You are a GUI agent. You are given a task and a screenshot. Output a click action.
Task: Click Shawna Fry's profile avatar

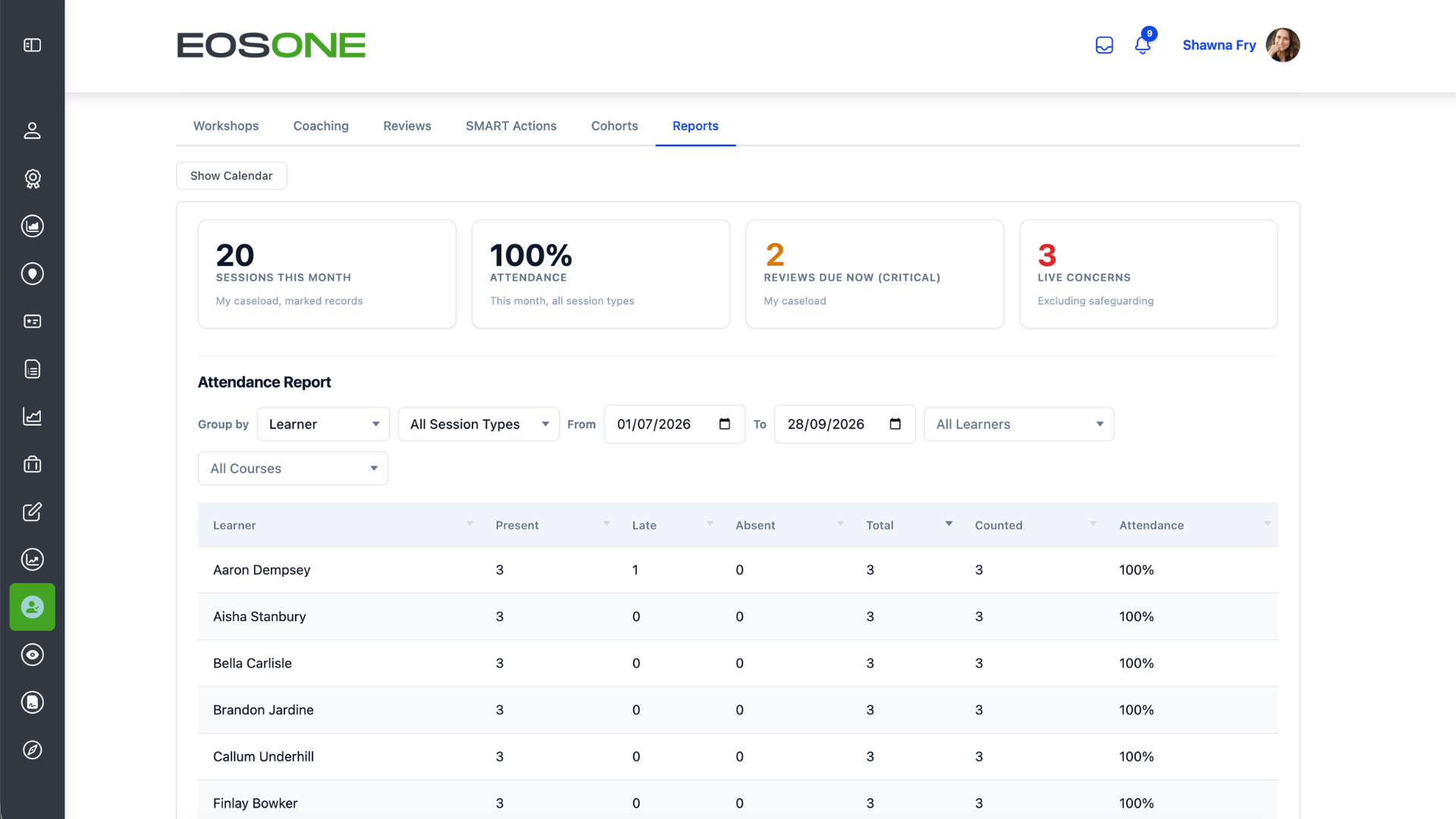(x=1283, y=45)
